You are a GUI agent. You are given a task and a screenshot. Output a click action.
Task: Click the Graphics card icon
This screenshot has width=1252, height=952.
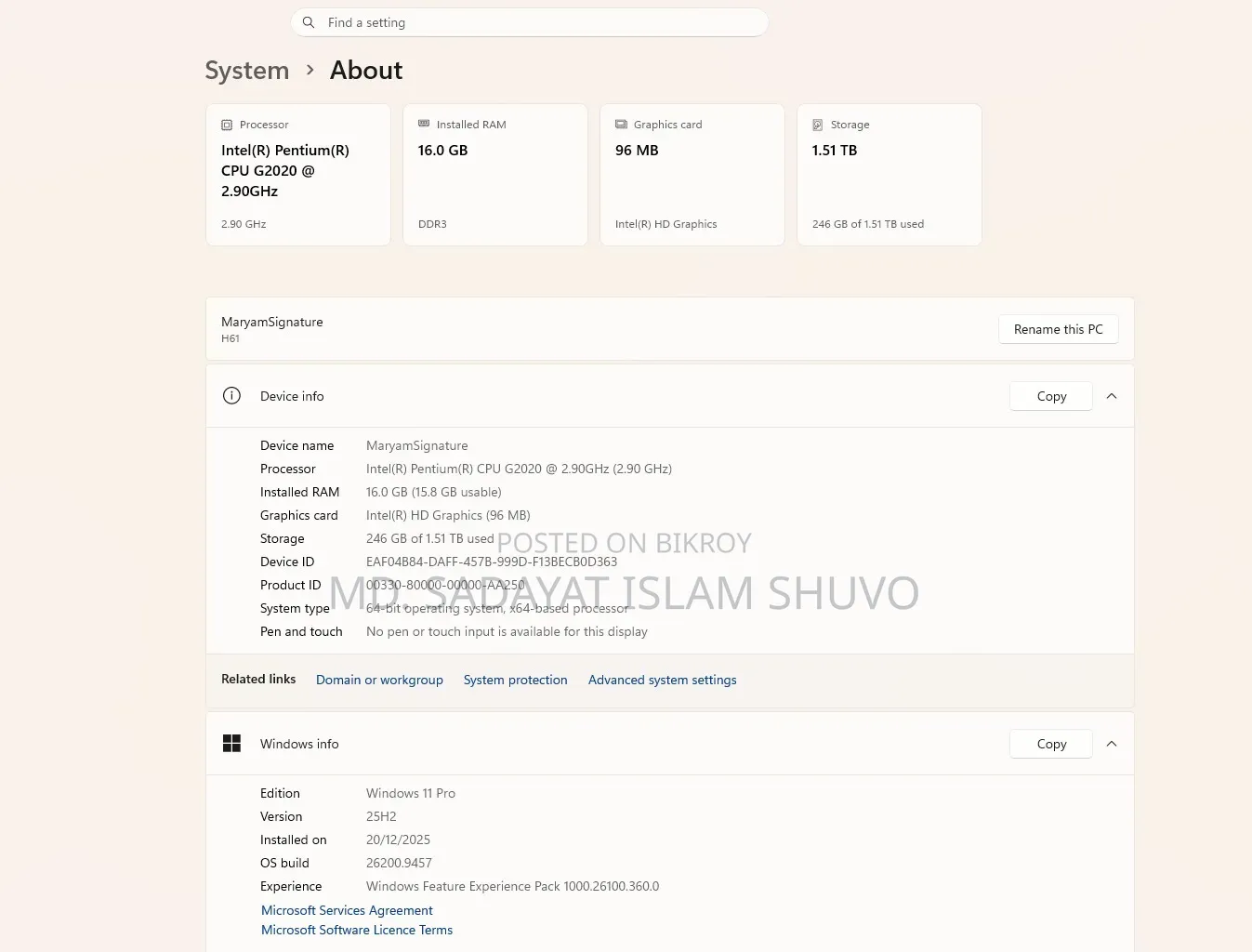click(621, 125)
